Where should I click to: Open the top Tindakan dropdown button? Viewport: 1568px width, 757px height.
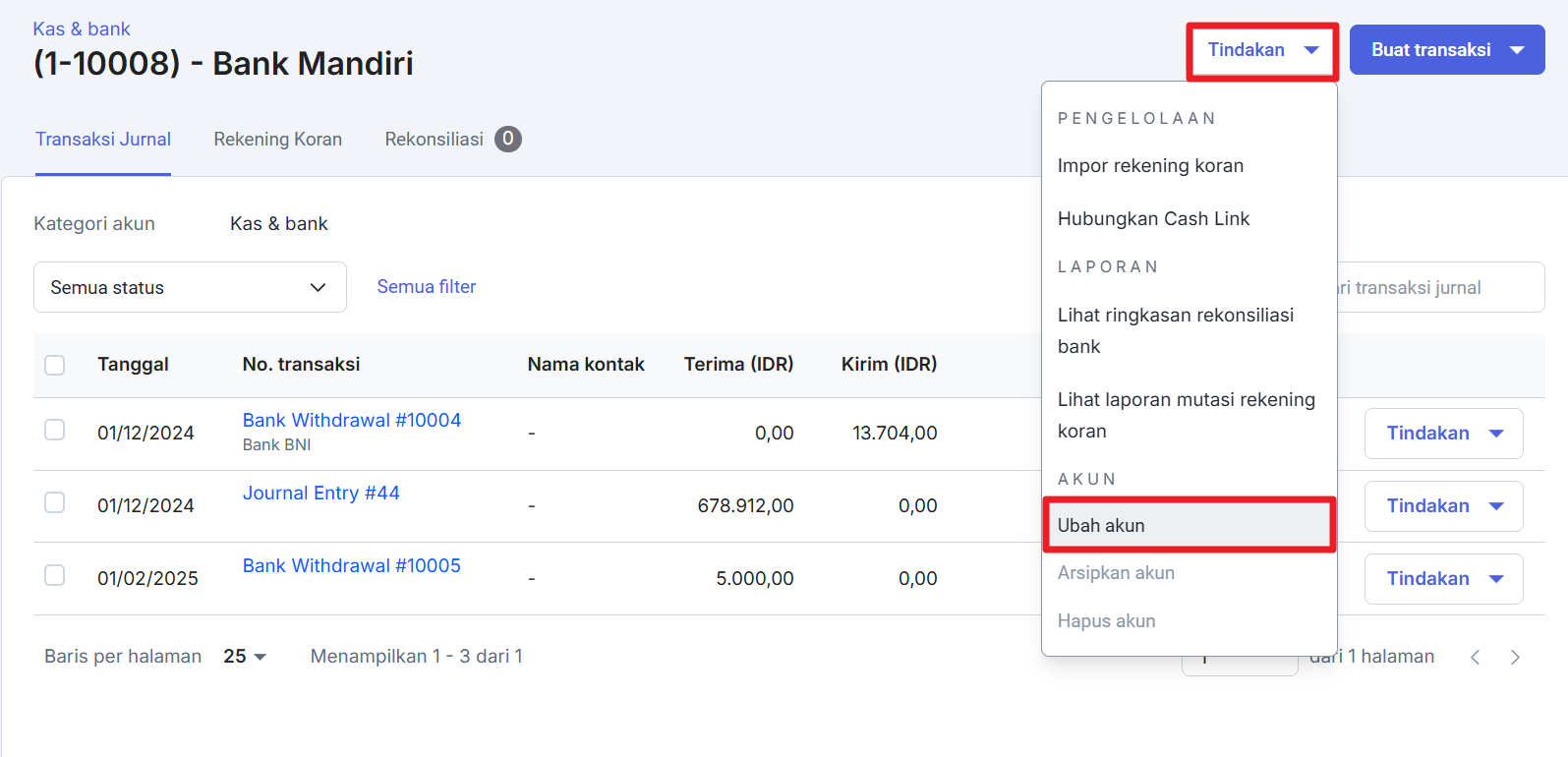[x=1262, y=50]
